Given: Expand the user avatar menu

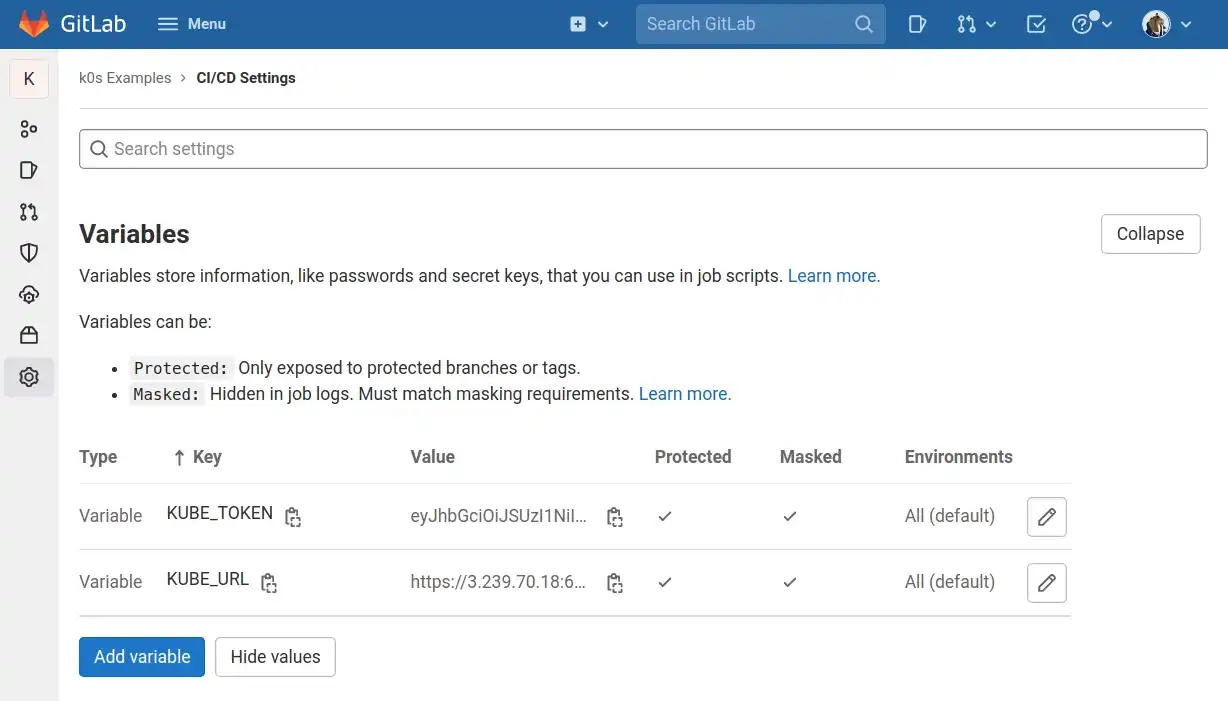Looking at the screenshot, I should tap(1165, 23).
